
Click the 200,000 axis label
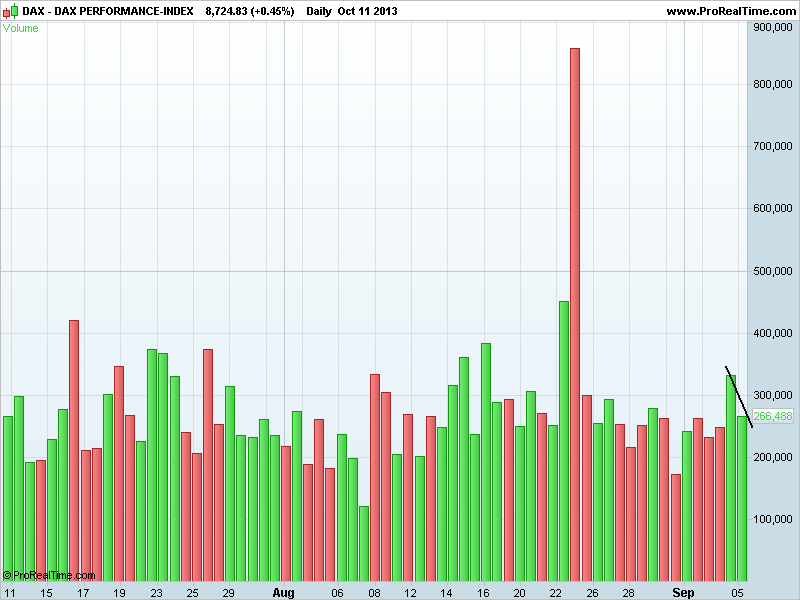click(773, 457)
